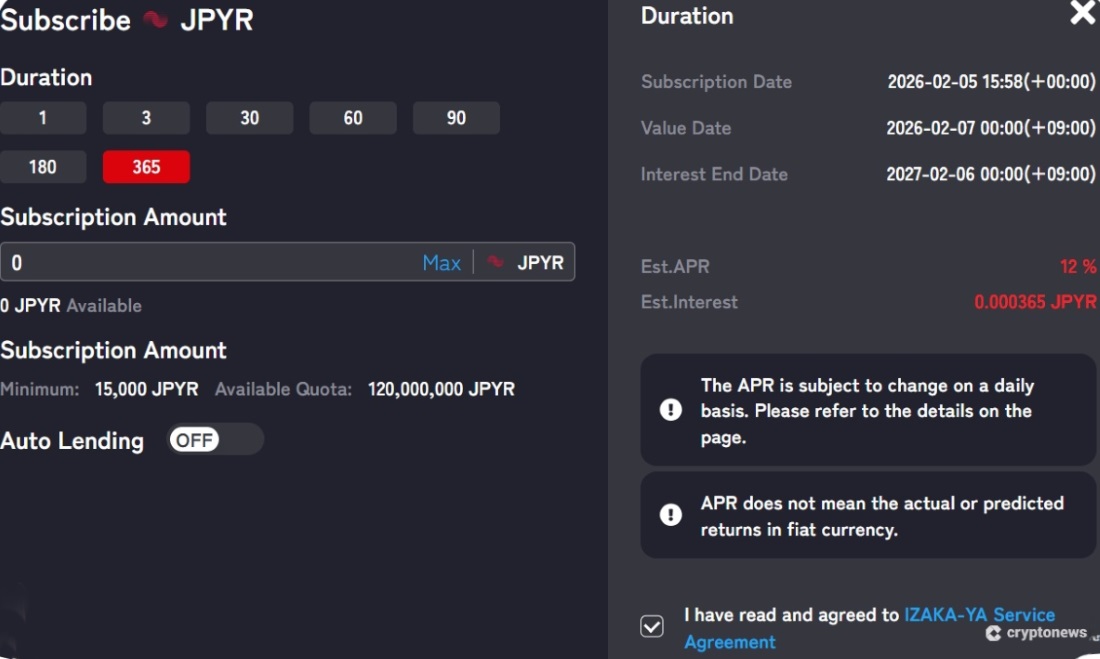This screenshot has height=659, width=1100.
Task: Pick the 90 day duration
Action: click(x=456, y=118)
